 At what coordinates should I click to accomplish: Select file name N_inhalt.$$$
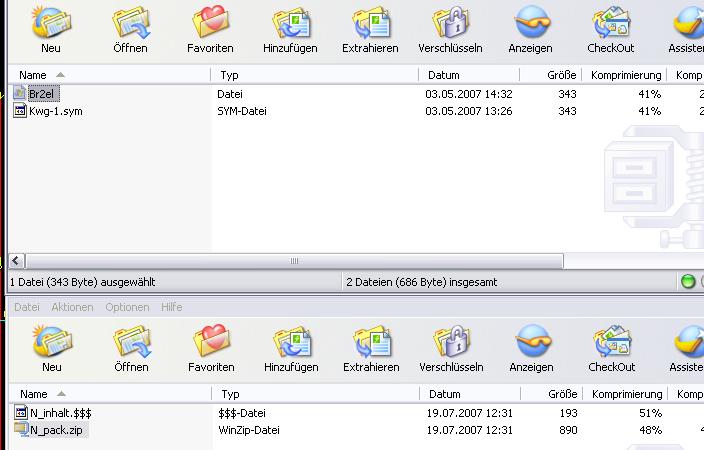point(61,413)
